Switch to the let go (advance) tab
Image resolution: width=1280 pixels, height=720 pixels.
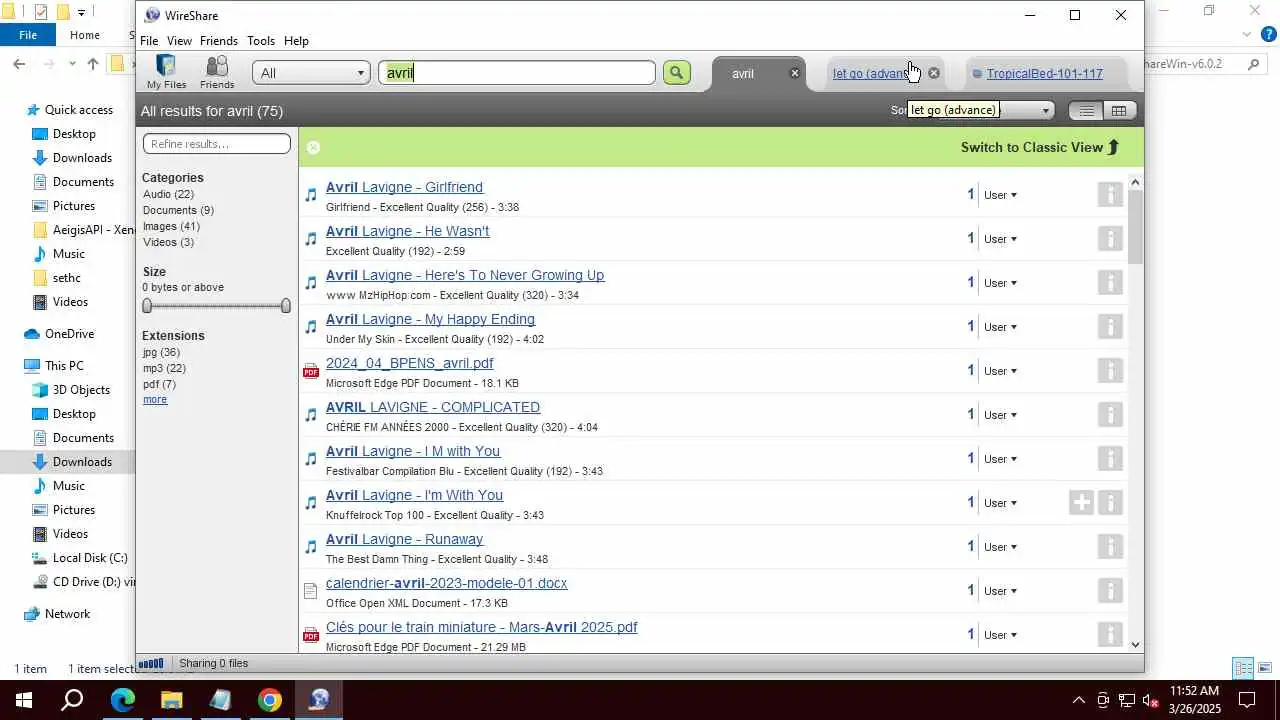[x=872, y=73]
